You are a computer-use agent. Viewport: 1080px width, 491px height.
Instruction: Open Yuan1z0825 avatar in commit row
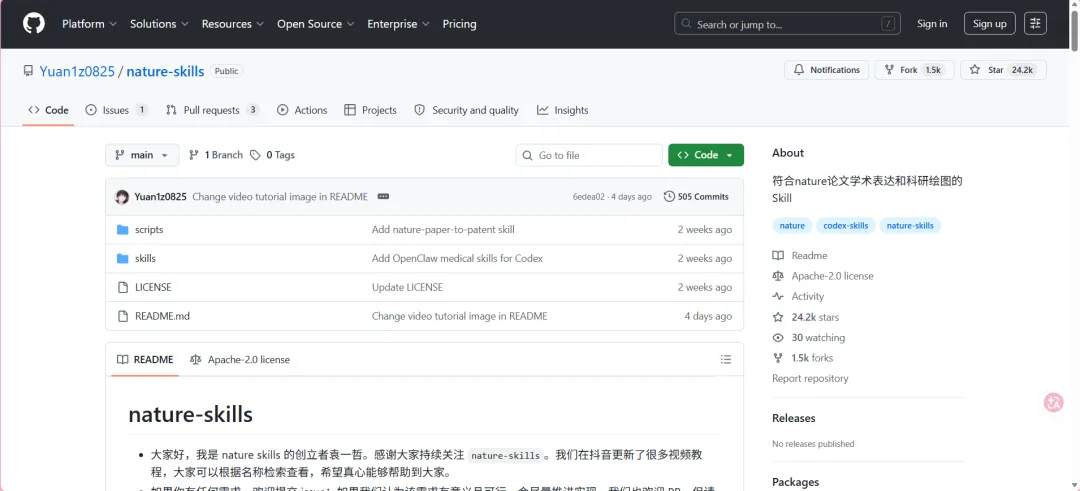tap(122, 197)
